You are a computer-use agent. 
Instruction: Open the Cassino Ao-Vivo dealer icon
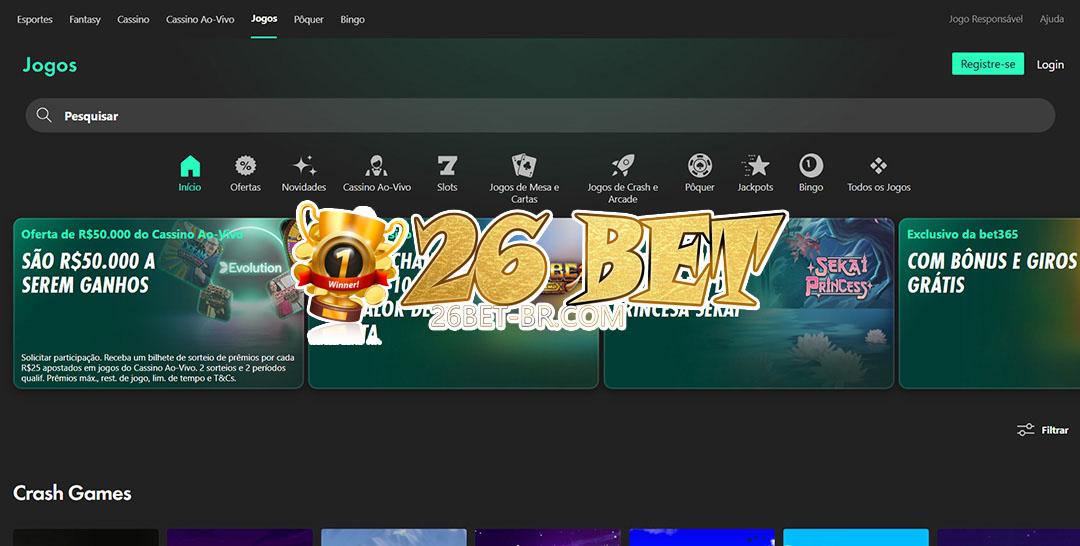(377, 166)
